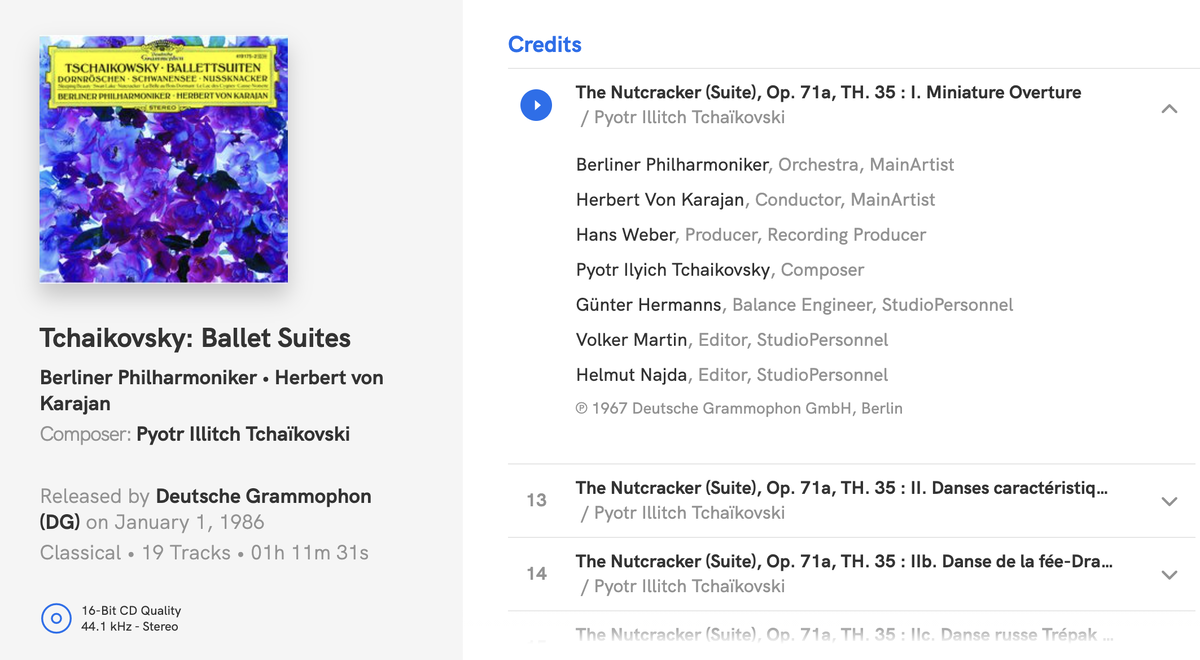Select the Credits section heading

(544, 44)
